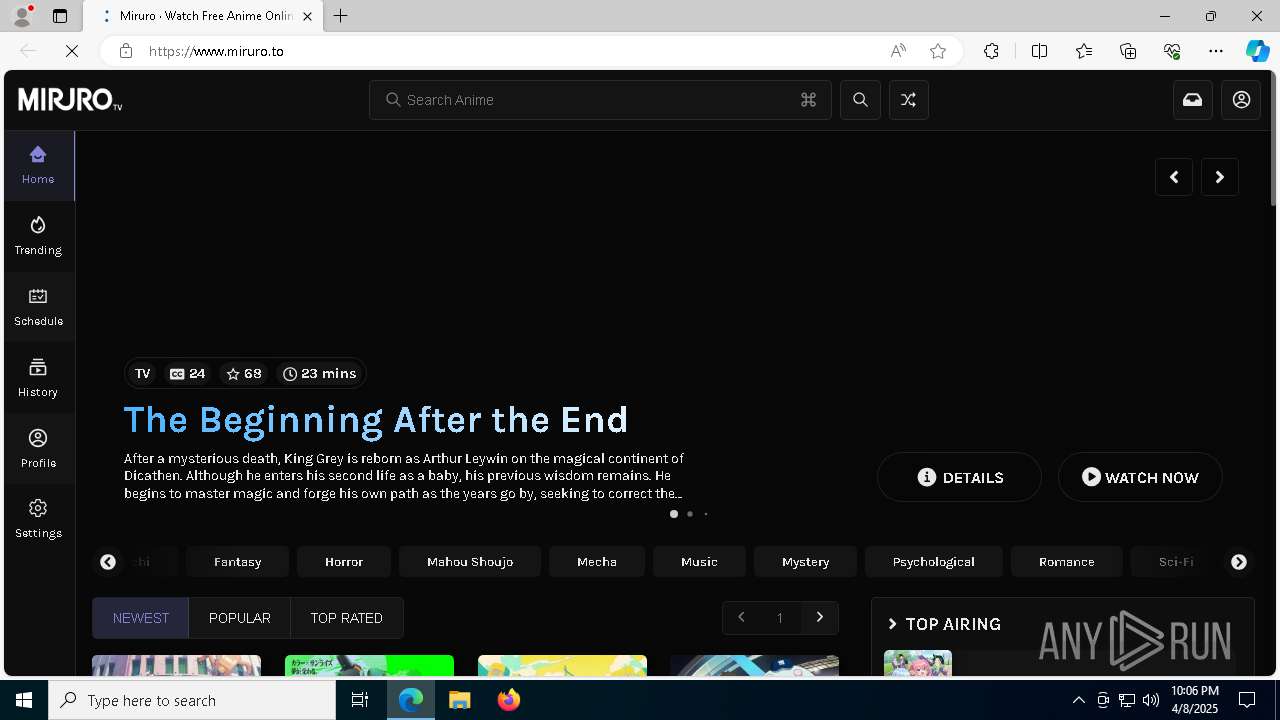Filter by Fantasy genre
This screenshot has width=1280, height=720.
(x=238, y=562)
